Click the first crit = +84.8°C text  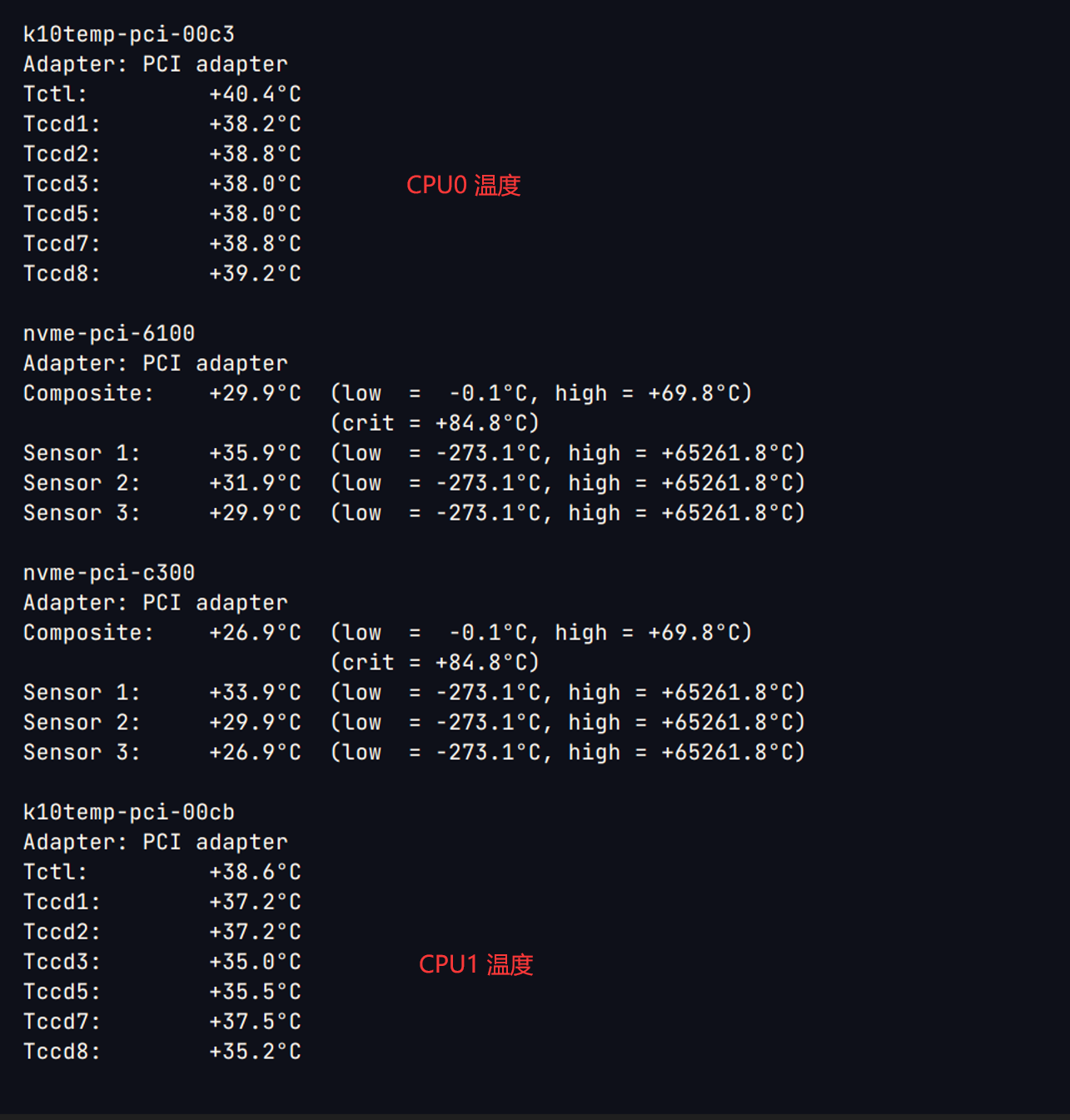435,423
